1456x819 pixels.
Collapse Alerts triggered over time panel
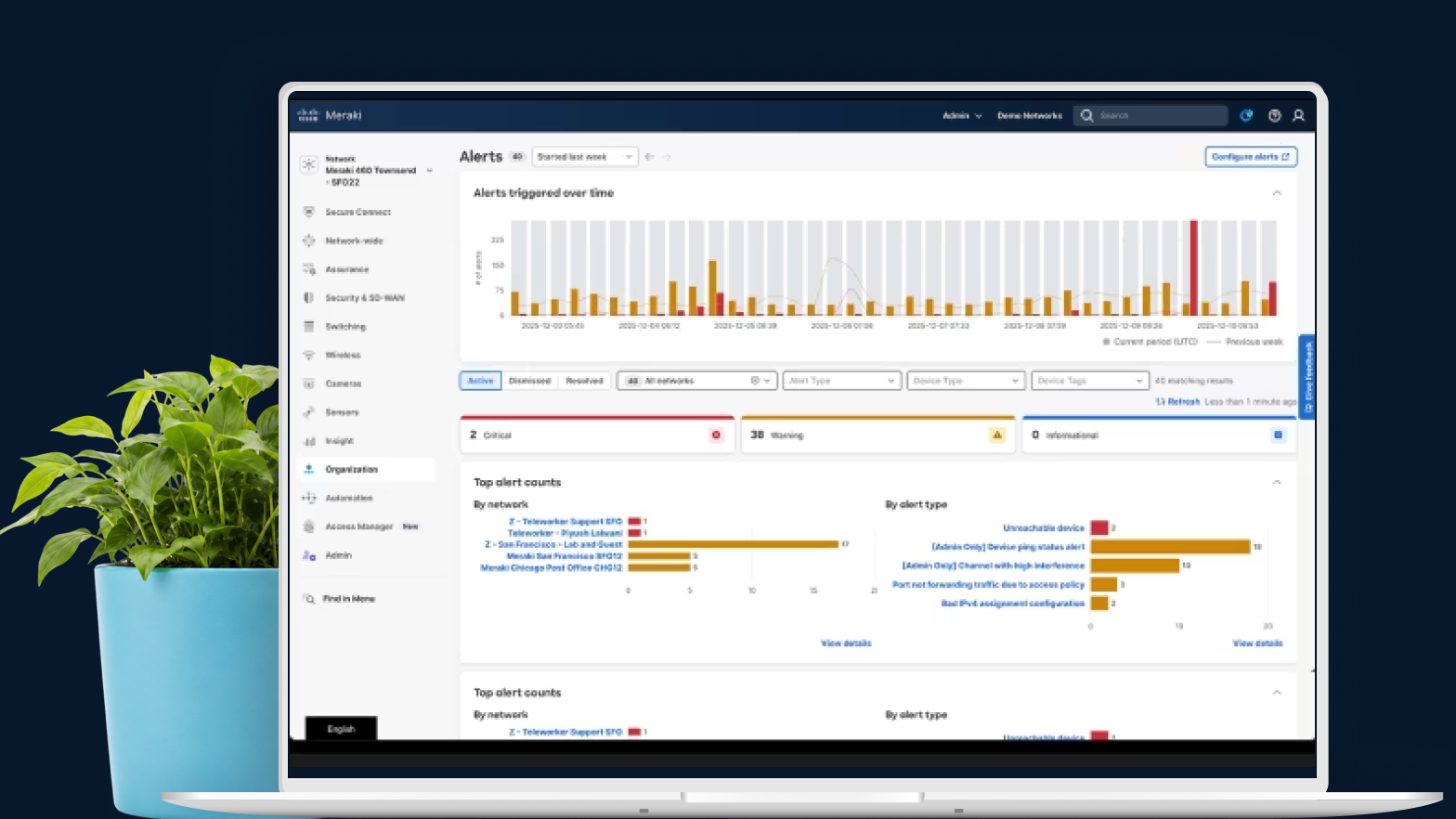tap(1277, 193)
